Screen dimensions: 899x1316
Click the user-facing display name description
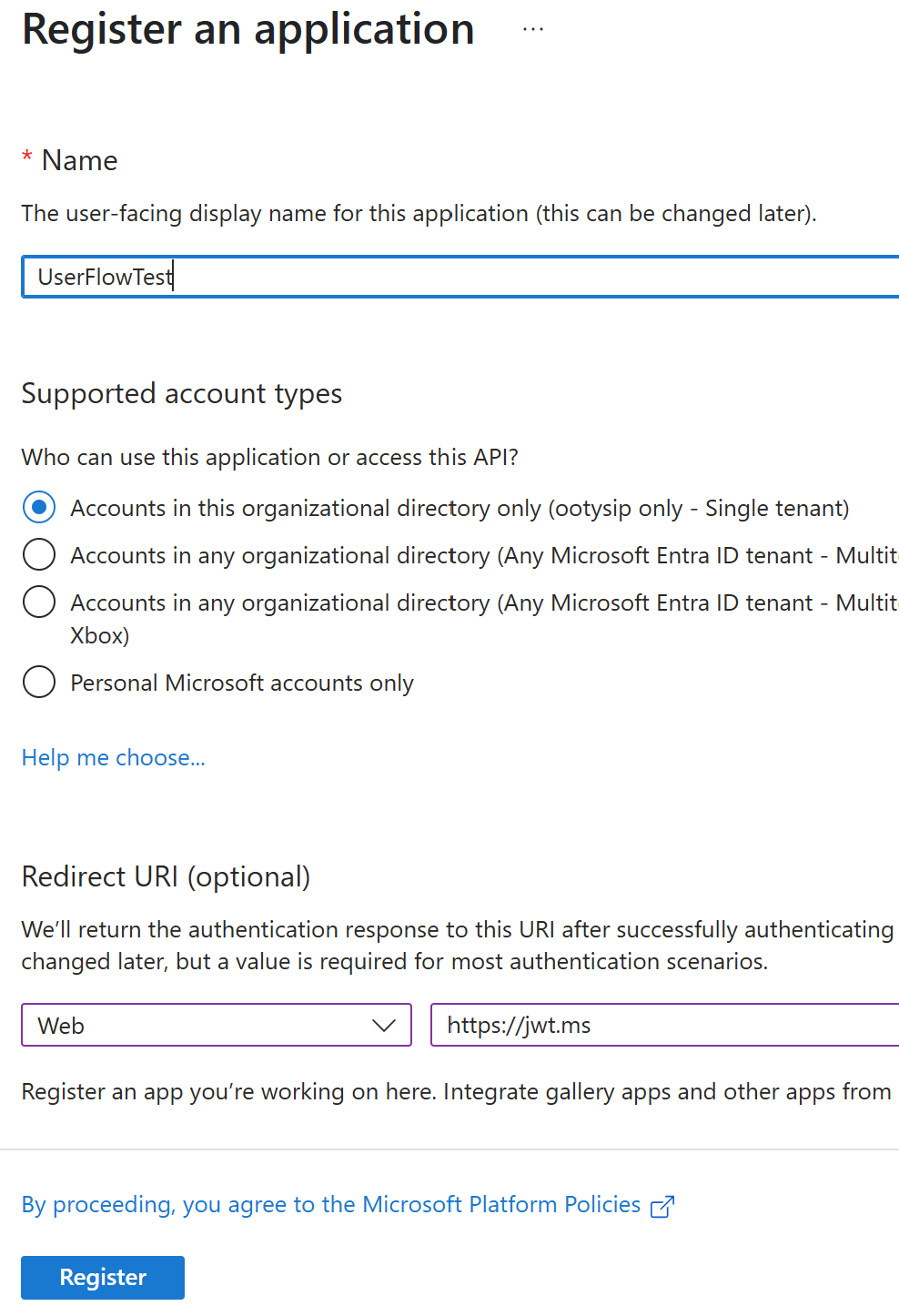(419, 213)
